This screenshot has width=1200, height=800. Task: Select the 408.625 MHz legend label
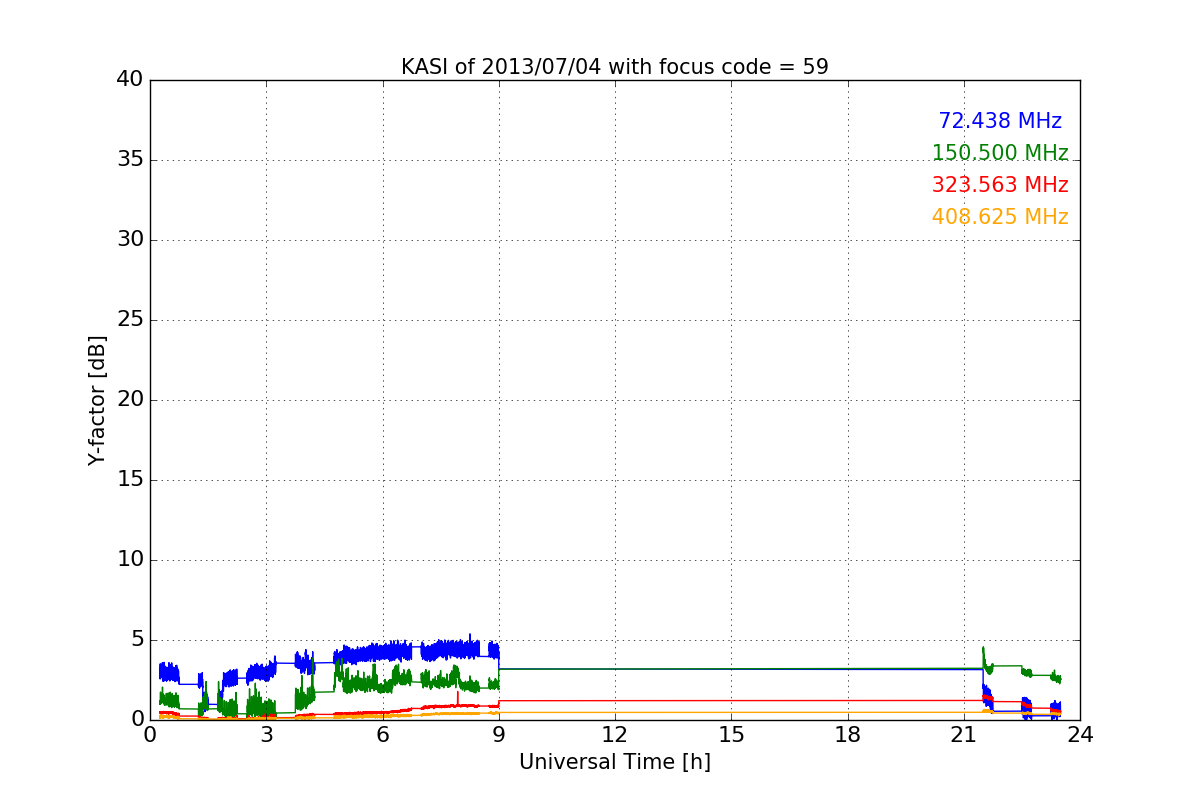point(1000,217)
